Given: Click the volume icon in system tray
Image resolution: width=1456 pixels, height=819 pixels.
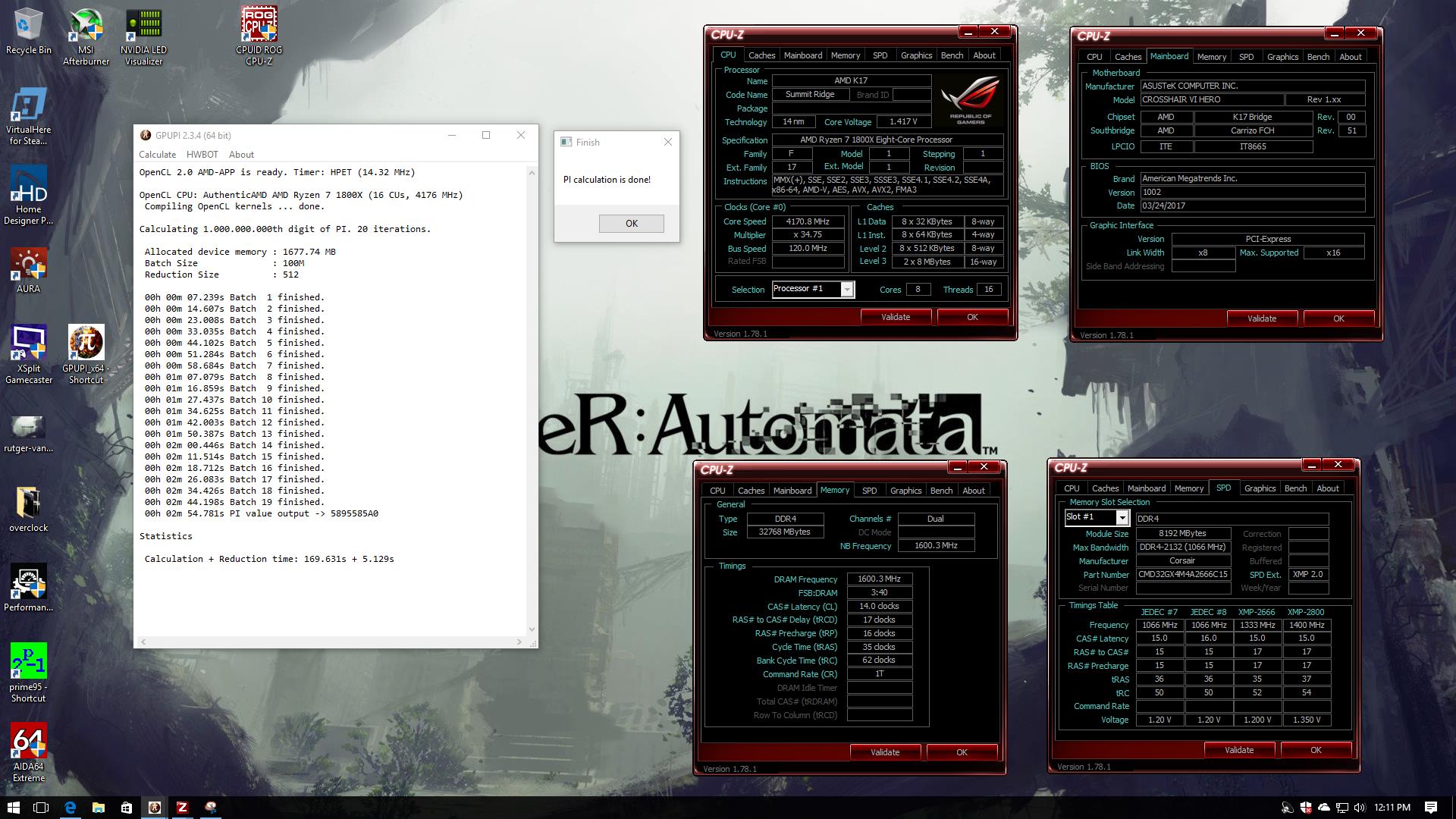Looking at the screenshot, I should (1359, 808).
